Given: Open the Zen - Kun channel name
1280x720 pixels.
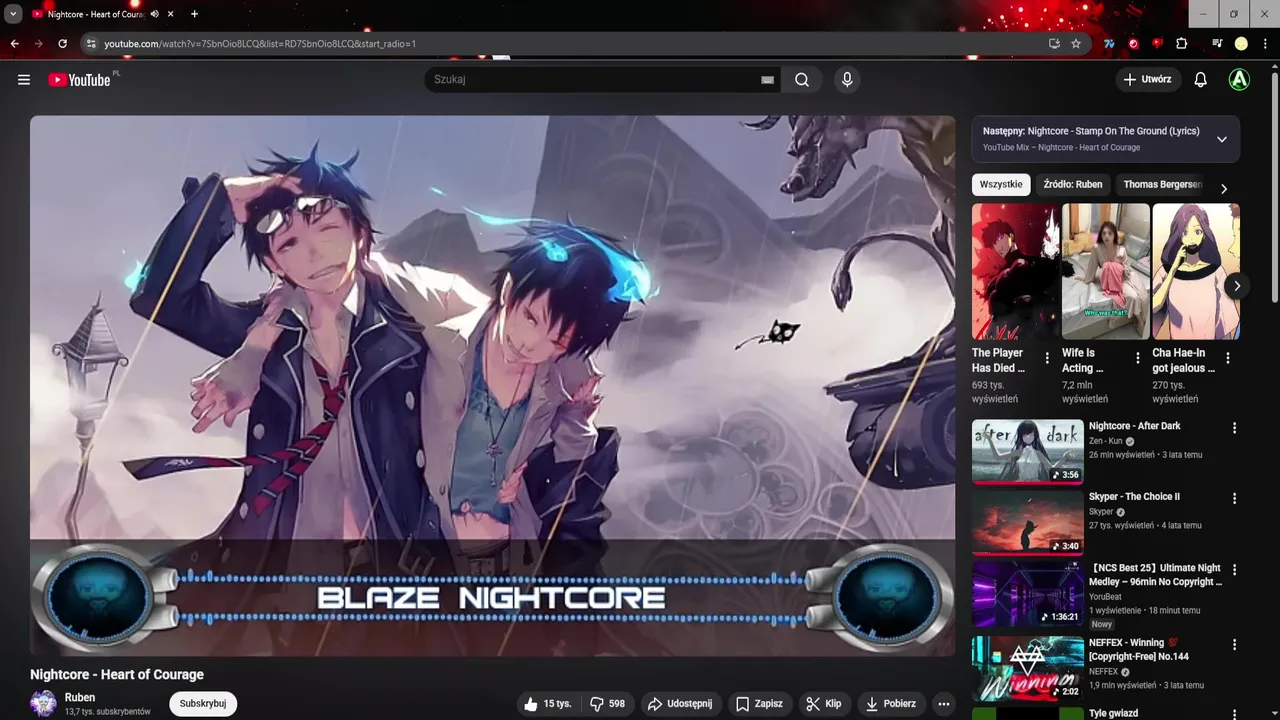Looking at the screenshot, I should pyautogui.click(x=1106, y=441).
